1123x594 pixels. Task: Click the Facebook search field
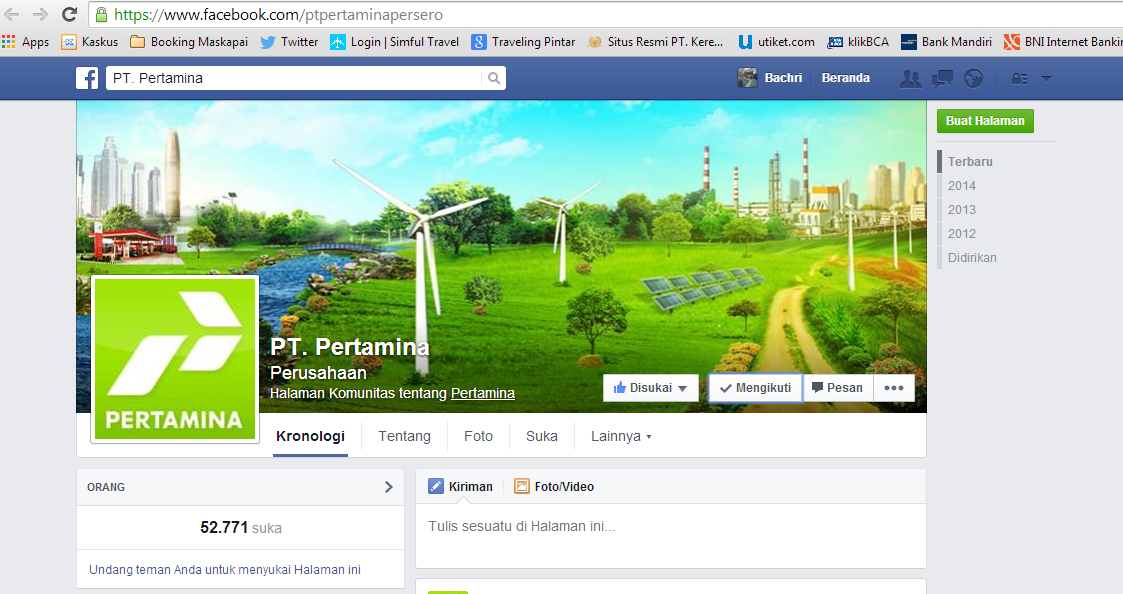pos(294,78)
